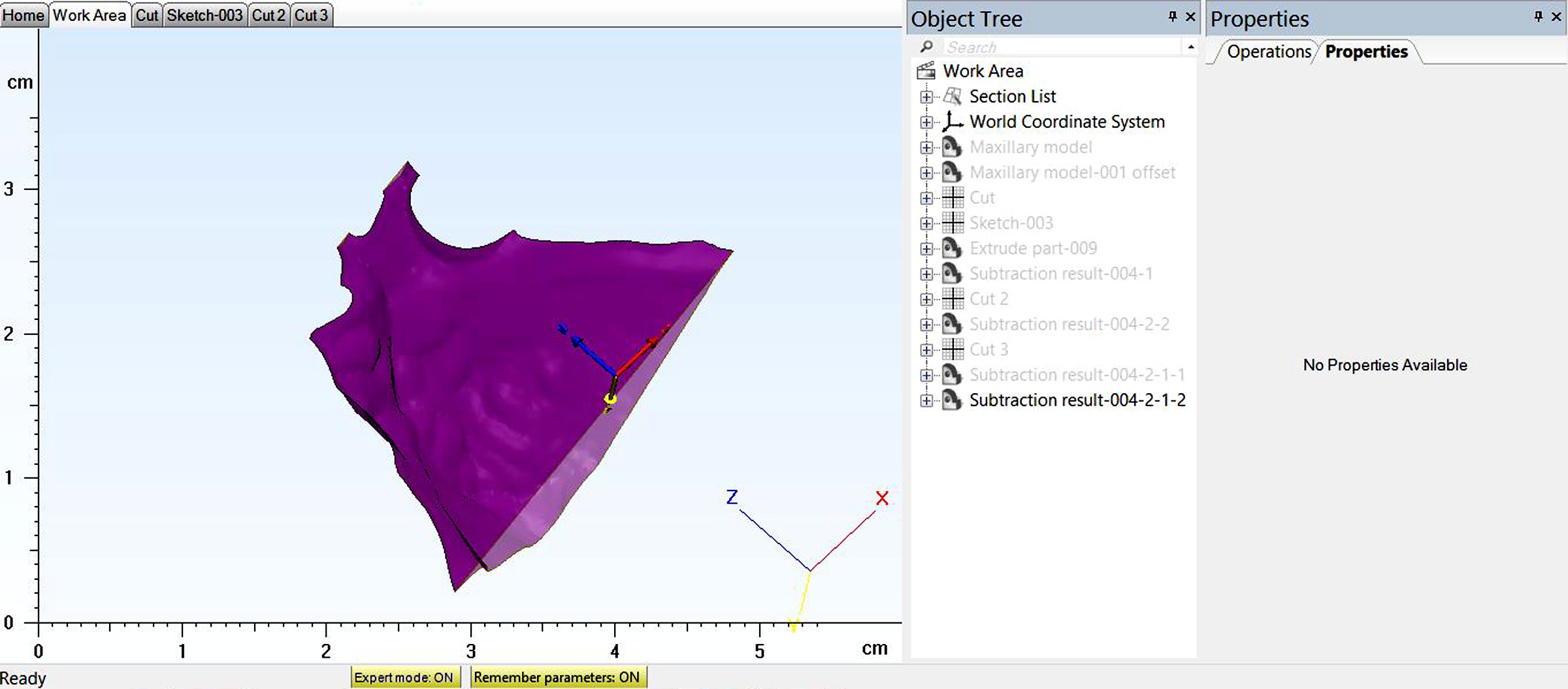Toggle Expert mode status indicator
Image resolution: width=1568 pixels, height=689 pixels.
coord(404,677)
